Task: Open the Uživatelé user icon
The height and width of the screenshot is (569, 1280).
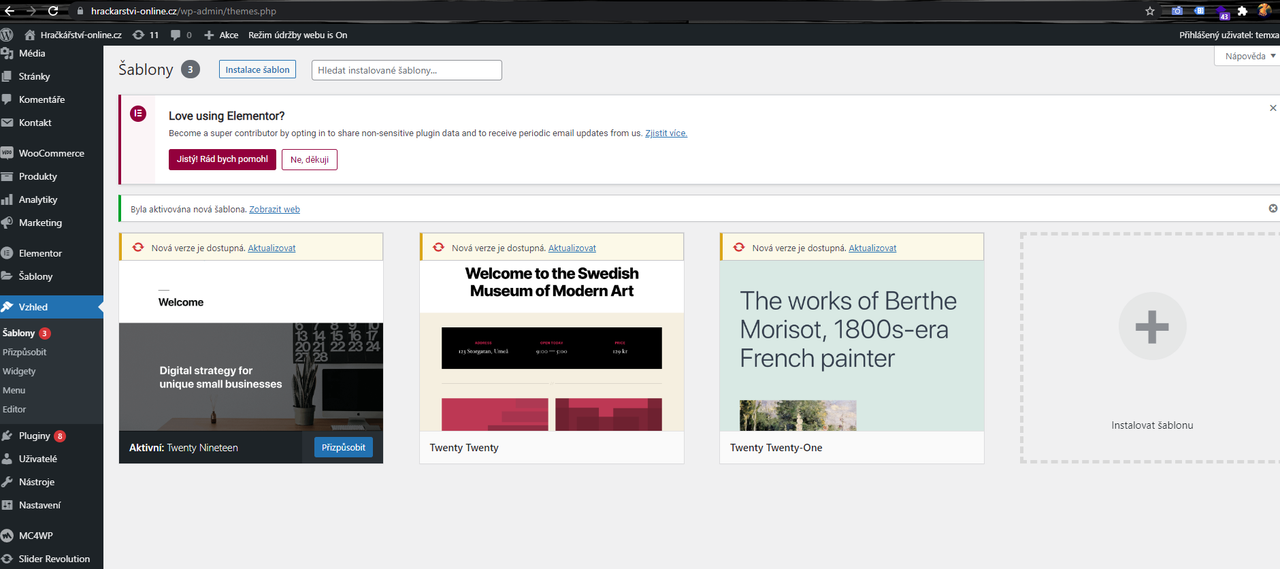Action: coord(8,459)
